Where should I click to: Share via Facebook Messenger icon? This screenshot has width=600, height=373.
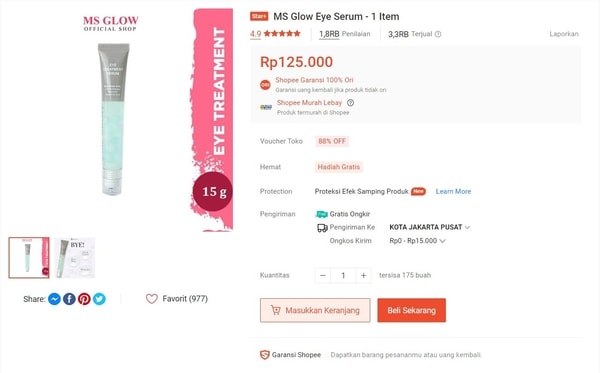pos(54,299)
